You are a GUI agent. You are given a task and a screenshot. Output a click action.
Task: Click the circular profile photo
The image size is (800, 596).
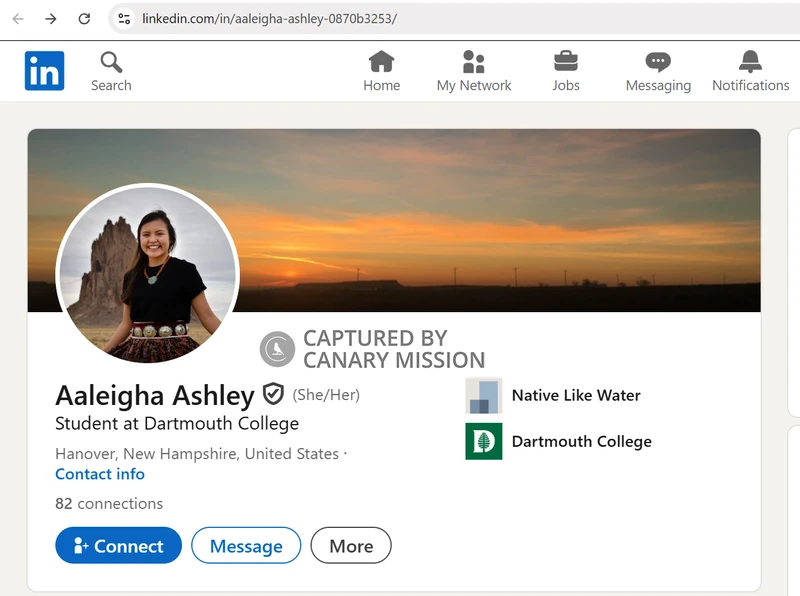148,274
